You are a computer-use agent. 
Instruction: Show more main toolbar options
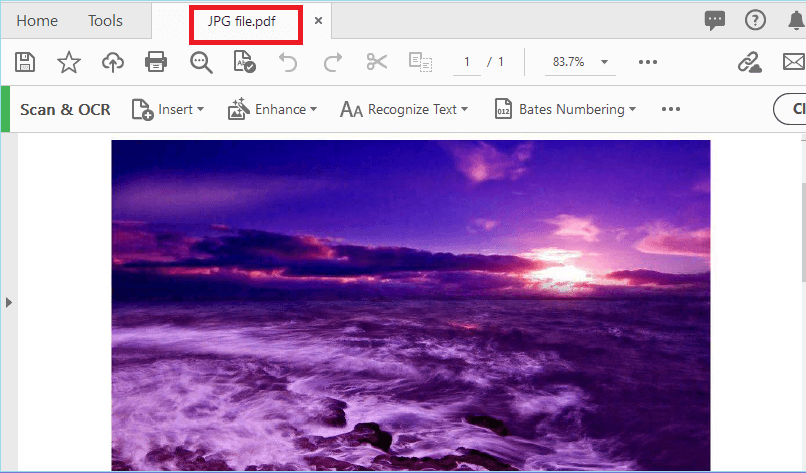point(648,62)
